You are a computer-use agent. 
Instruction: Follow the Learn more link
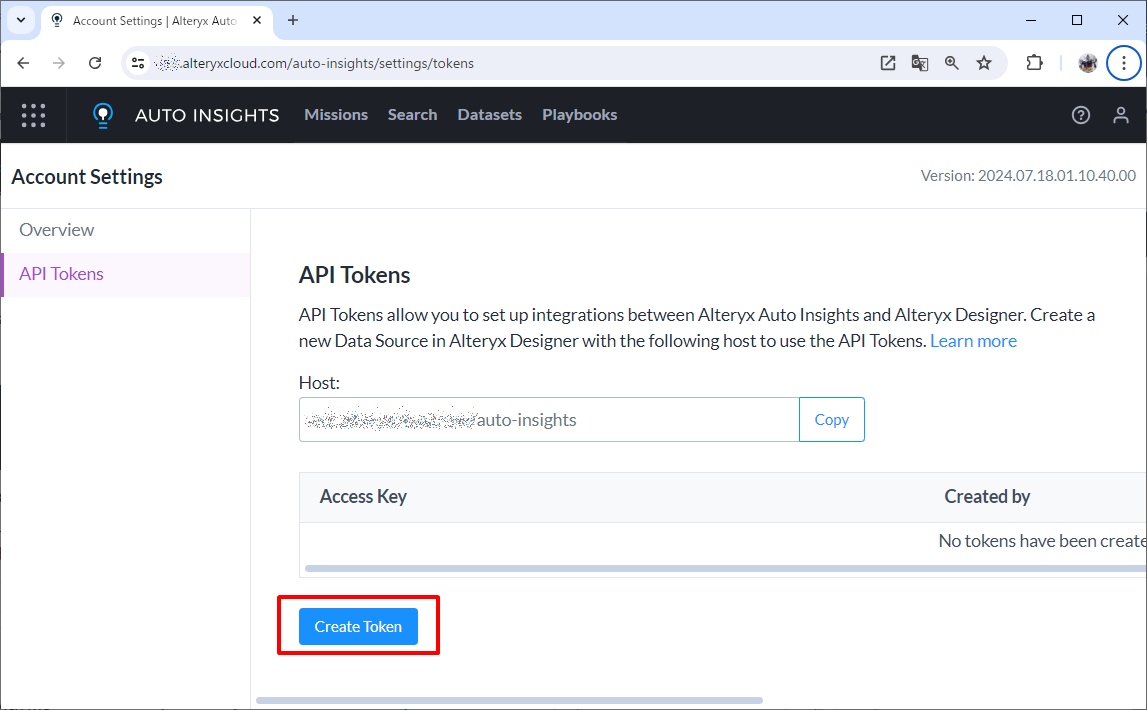973,341
